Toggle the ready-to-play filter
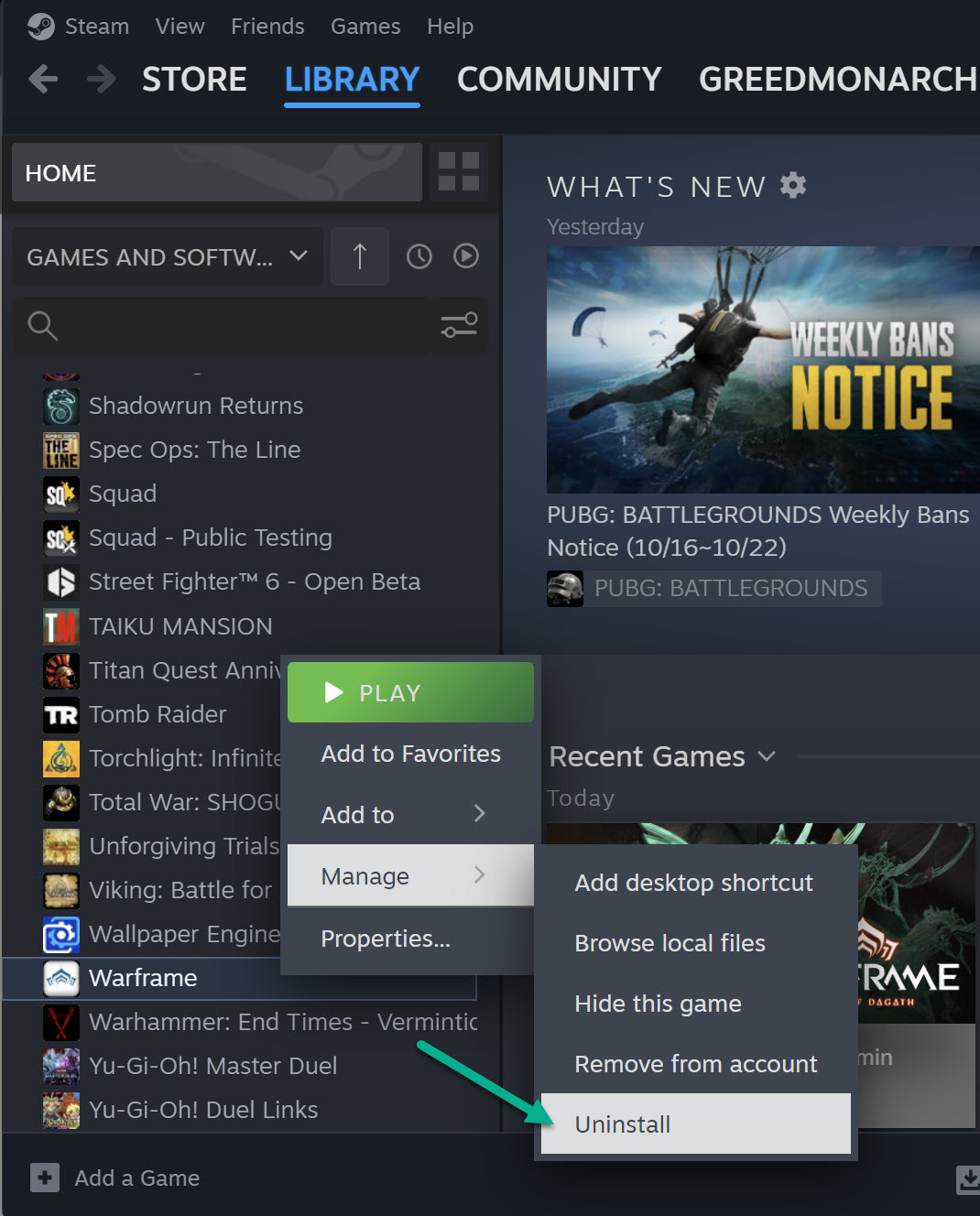Viewport: 980px width, 1216px height. pos(466,256)
